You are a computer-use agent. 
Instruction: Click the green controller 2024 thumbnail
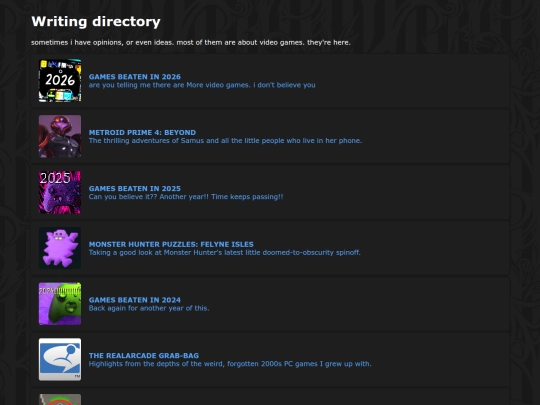(60, 304)
